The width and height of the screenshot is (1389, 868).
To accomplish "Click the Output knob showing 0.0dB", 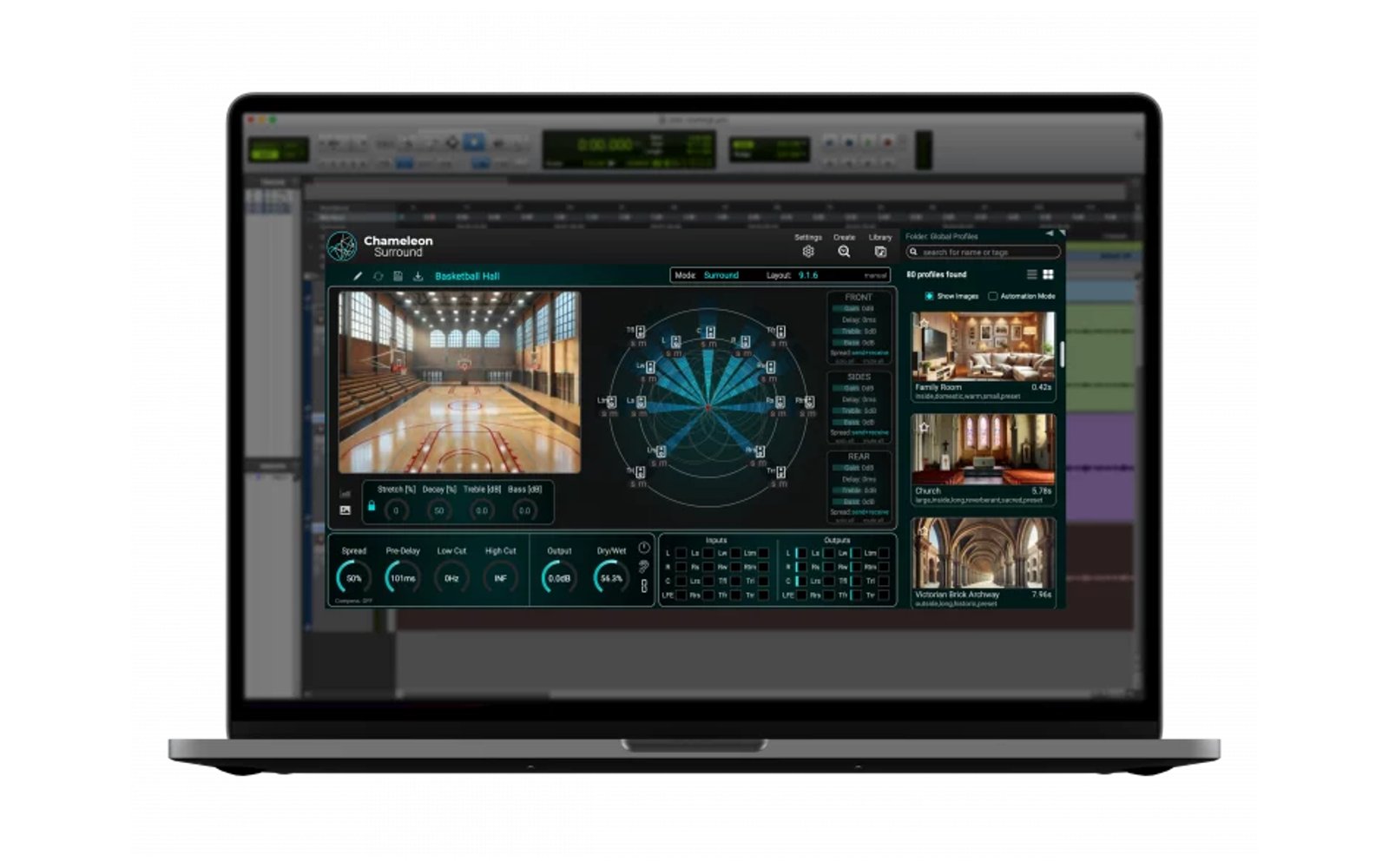I will (x=559, y=577).
